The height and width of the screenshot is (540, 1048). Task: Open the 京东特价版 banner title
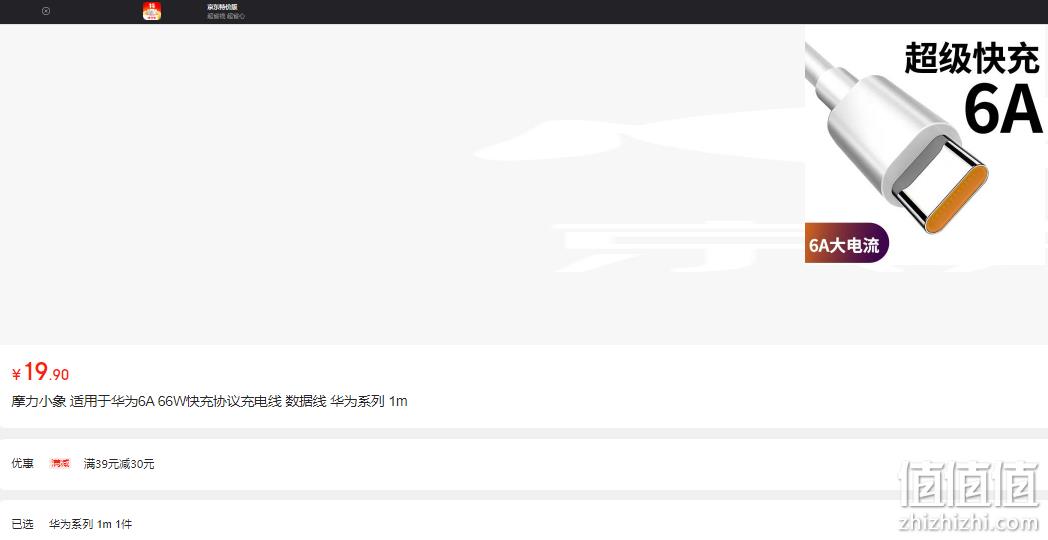(x=222, y=7)
